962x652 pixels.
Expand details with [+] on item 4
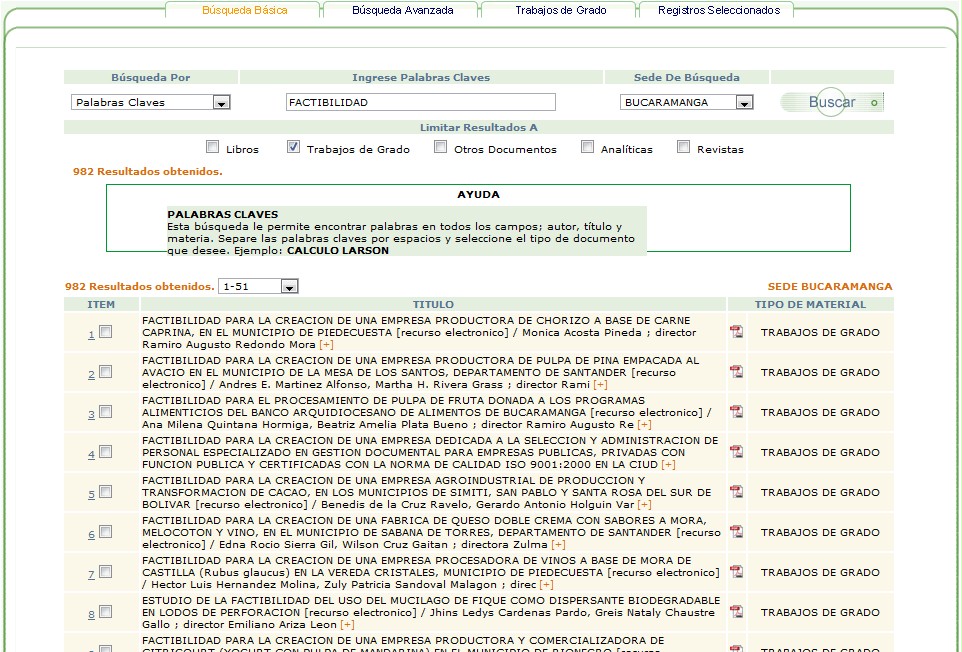(668, 464)
